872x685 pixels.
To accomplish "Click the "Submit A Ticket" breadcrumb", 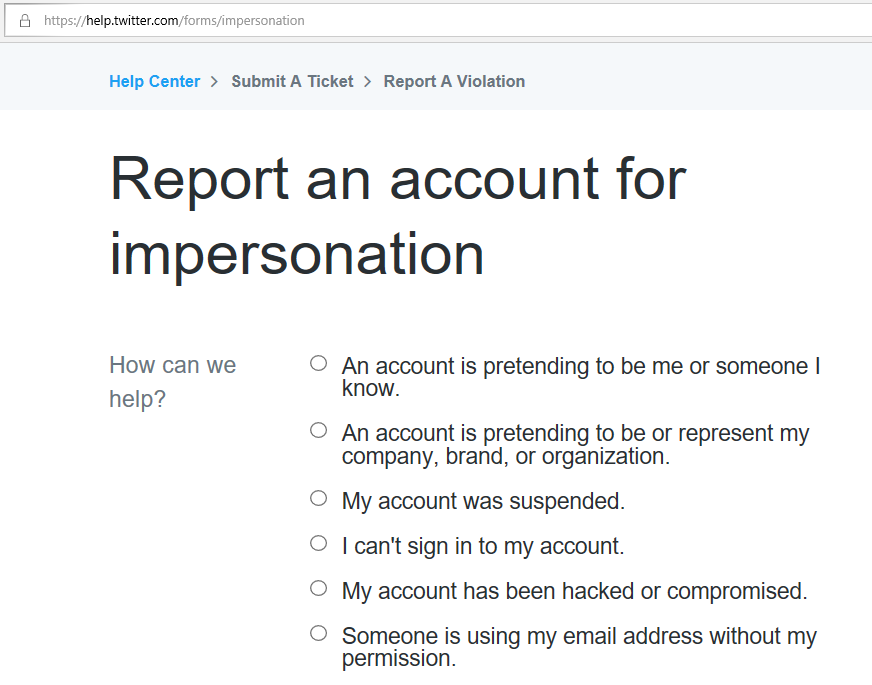I will tap(292, 81).
